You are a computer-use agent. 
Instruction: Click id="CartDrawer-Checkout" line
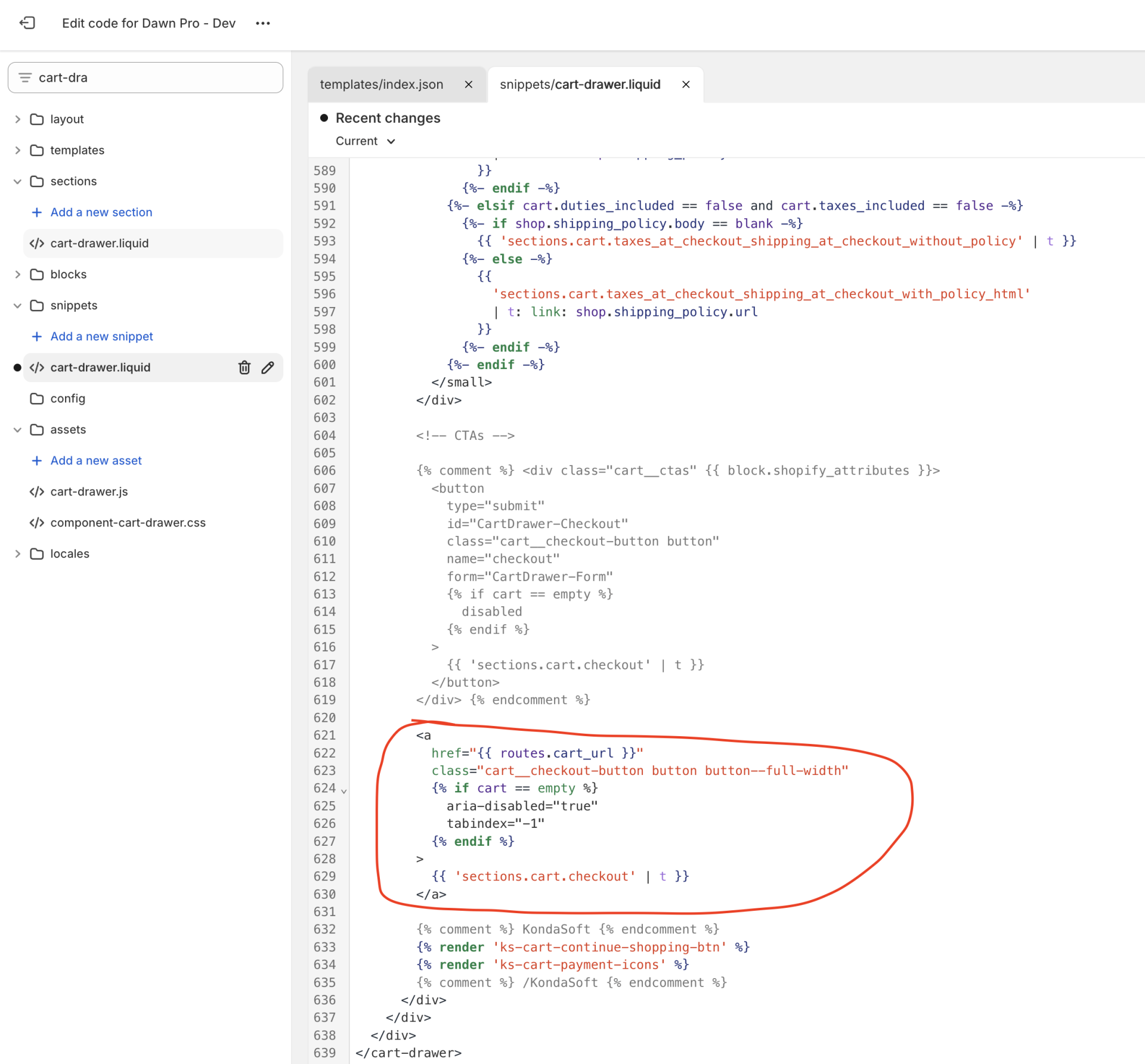[x=537, y=523]
